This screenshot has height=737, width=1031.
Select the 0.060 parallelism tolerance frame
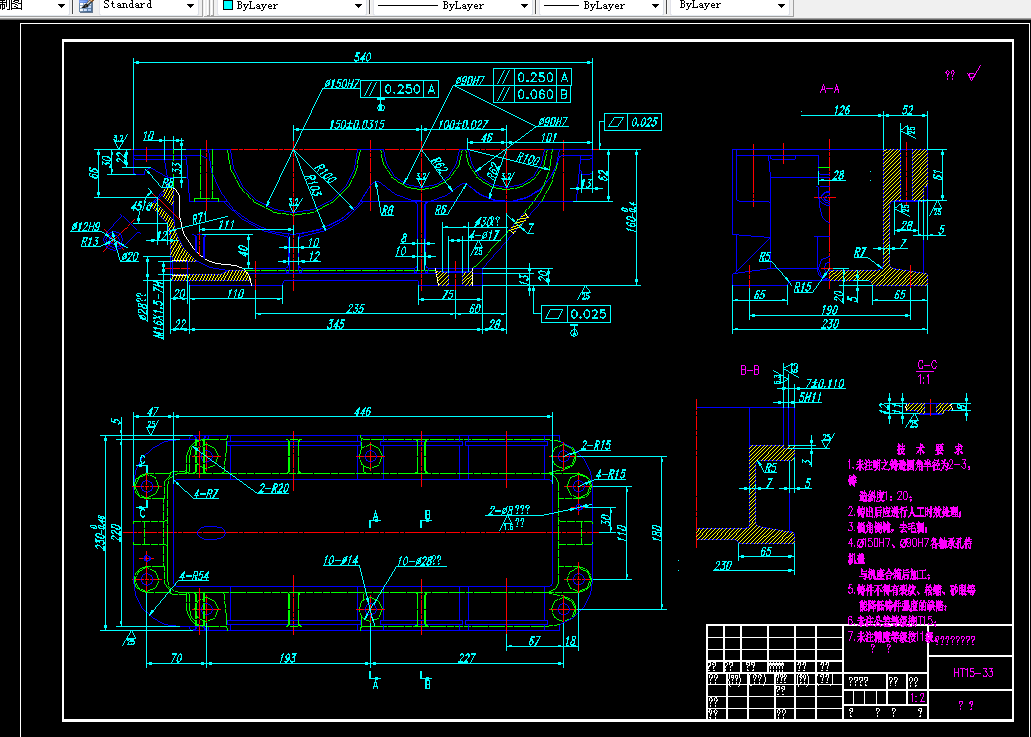click(532, 95)
